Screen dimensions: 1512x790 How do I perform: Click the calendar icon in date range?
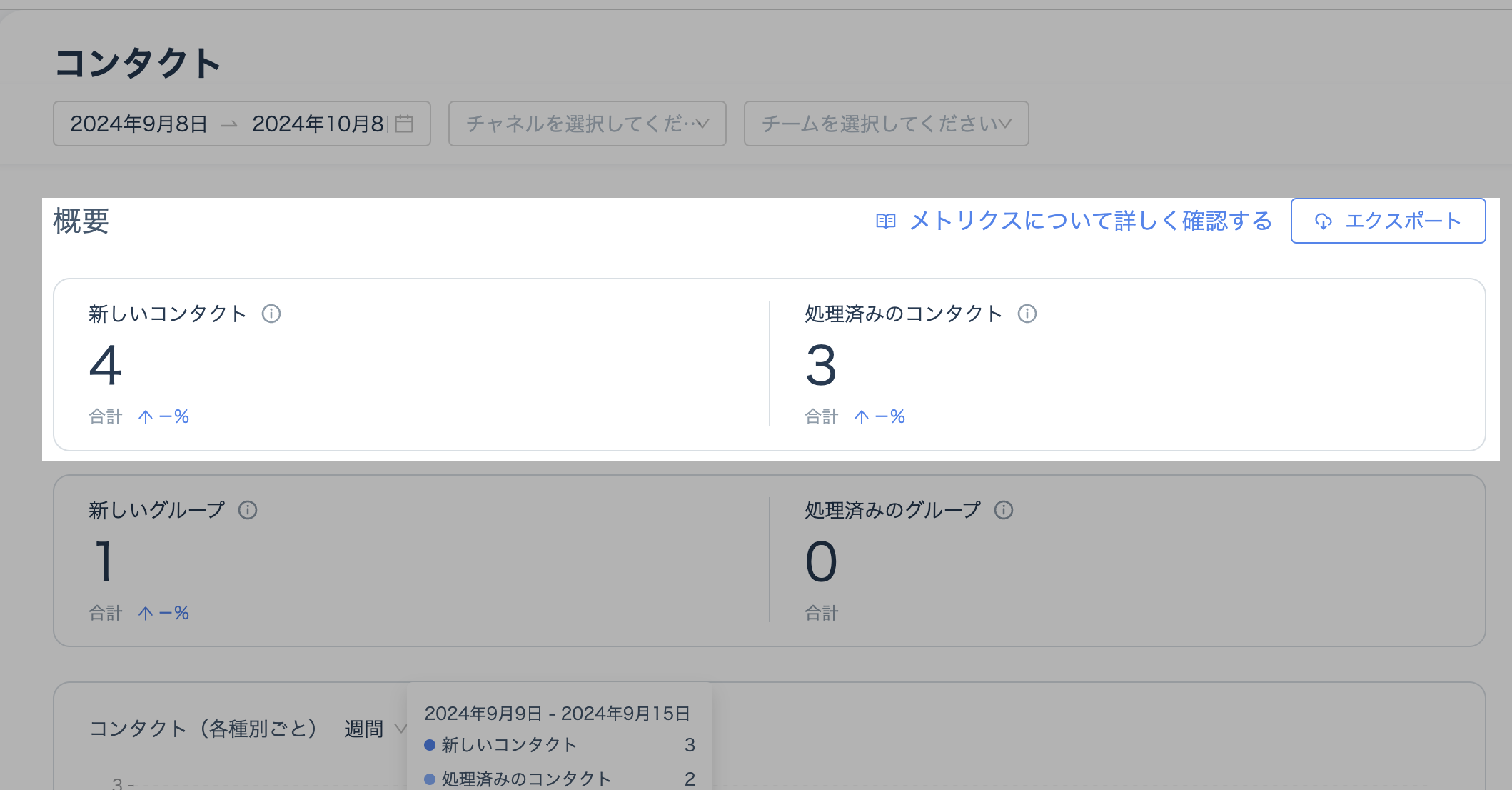point(405,124)
